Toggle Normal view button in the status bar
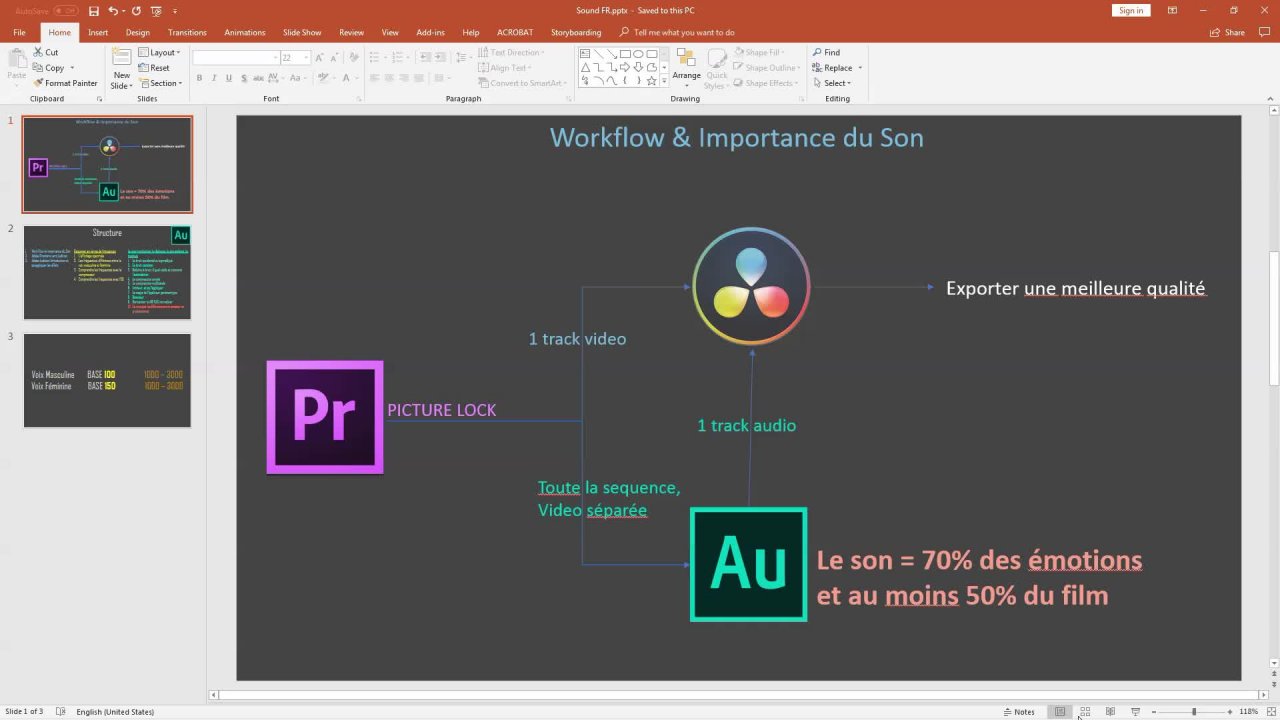Screen dimensions: 1280x720 (1060, 712)
